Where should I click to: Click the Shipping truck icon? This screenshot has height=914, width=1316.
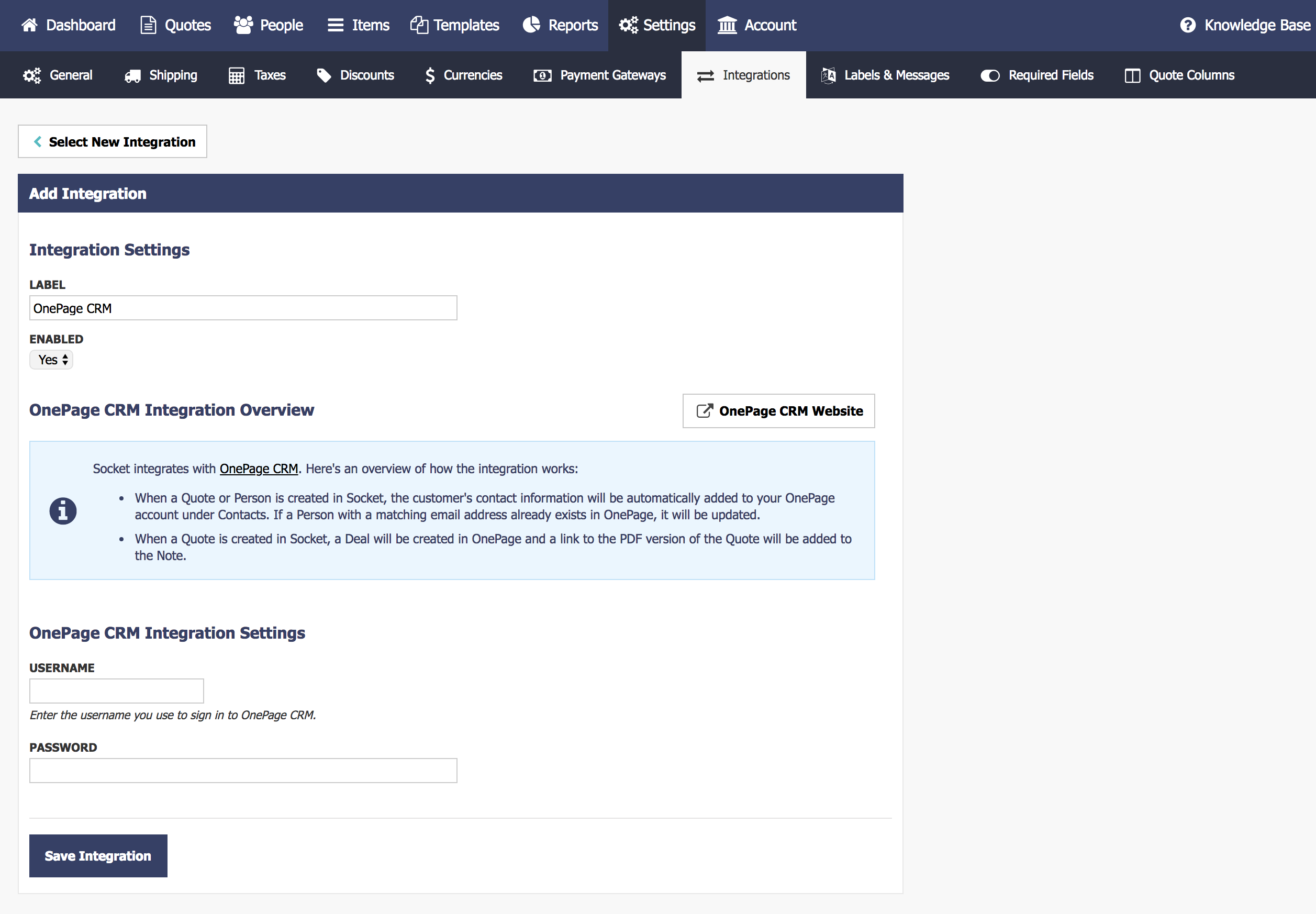[133, 75]
